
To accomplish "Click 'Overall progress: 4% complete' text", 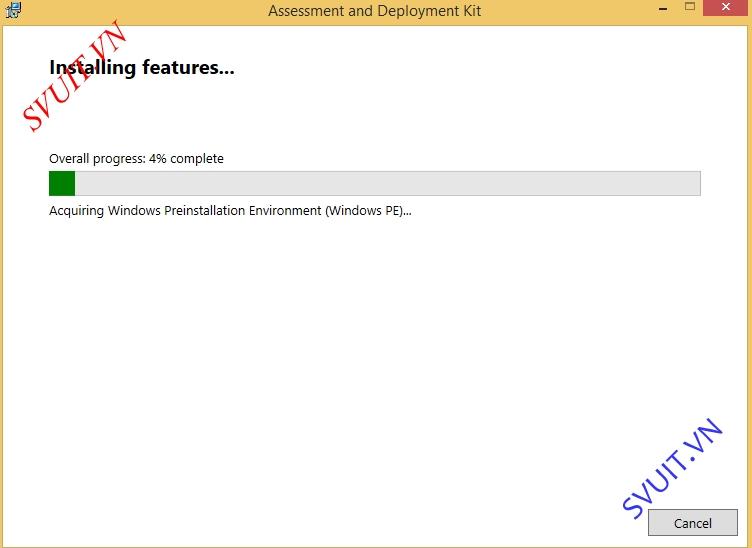I will [x=136, y=159].
